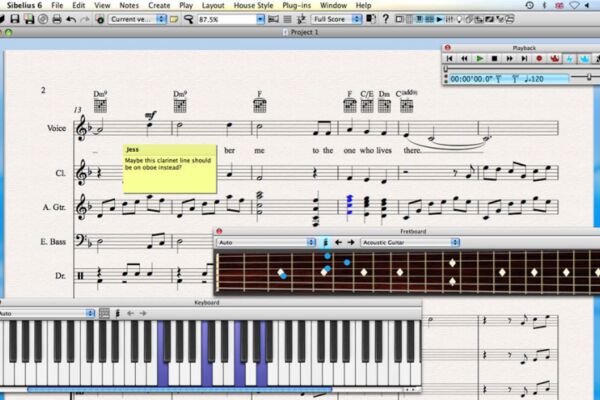Select Jess's yellow sticky comment
This screenshot has height=400, width=600.
click(170, 168)
